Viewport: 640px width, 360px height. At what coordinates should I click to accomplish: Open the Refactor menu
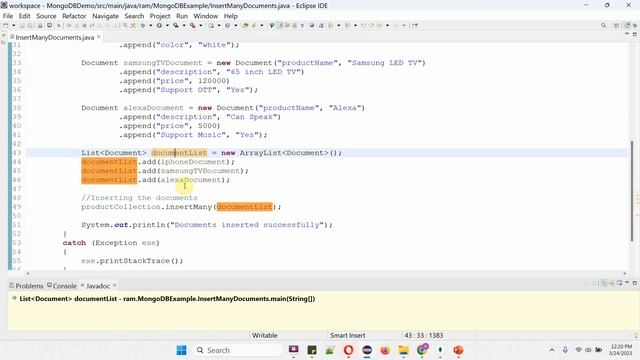point(74,16)
